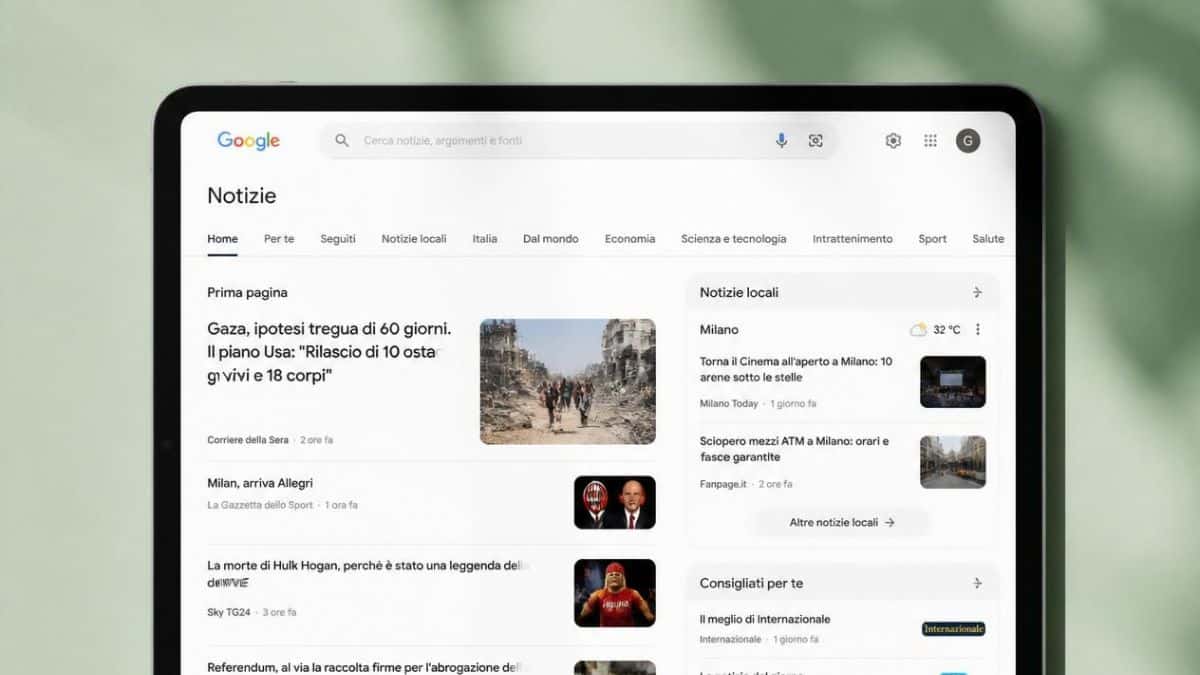Open Google Lens image search icon
Screen dimensions: 1200x675
click(x=816, y=141)
